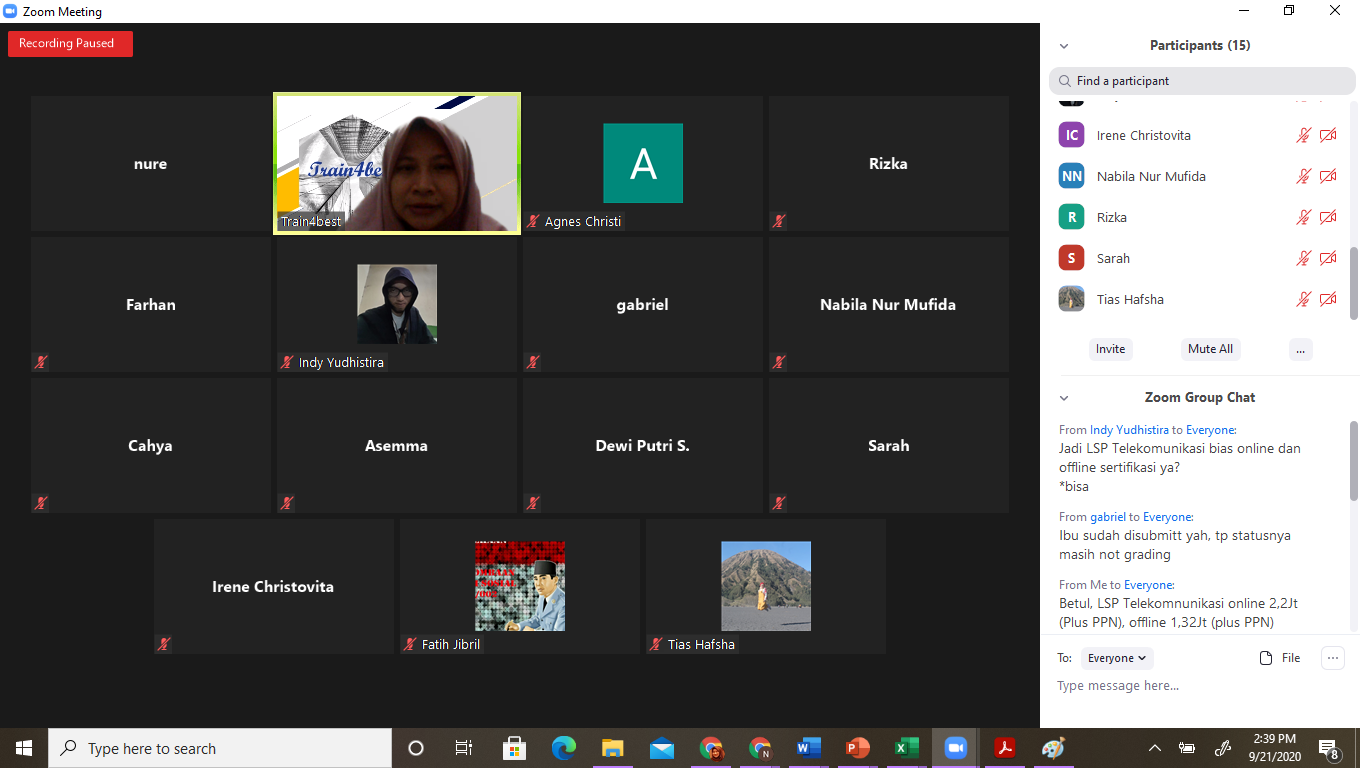
Task: Click the Mute All button
Action: tap(1210, 349)
